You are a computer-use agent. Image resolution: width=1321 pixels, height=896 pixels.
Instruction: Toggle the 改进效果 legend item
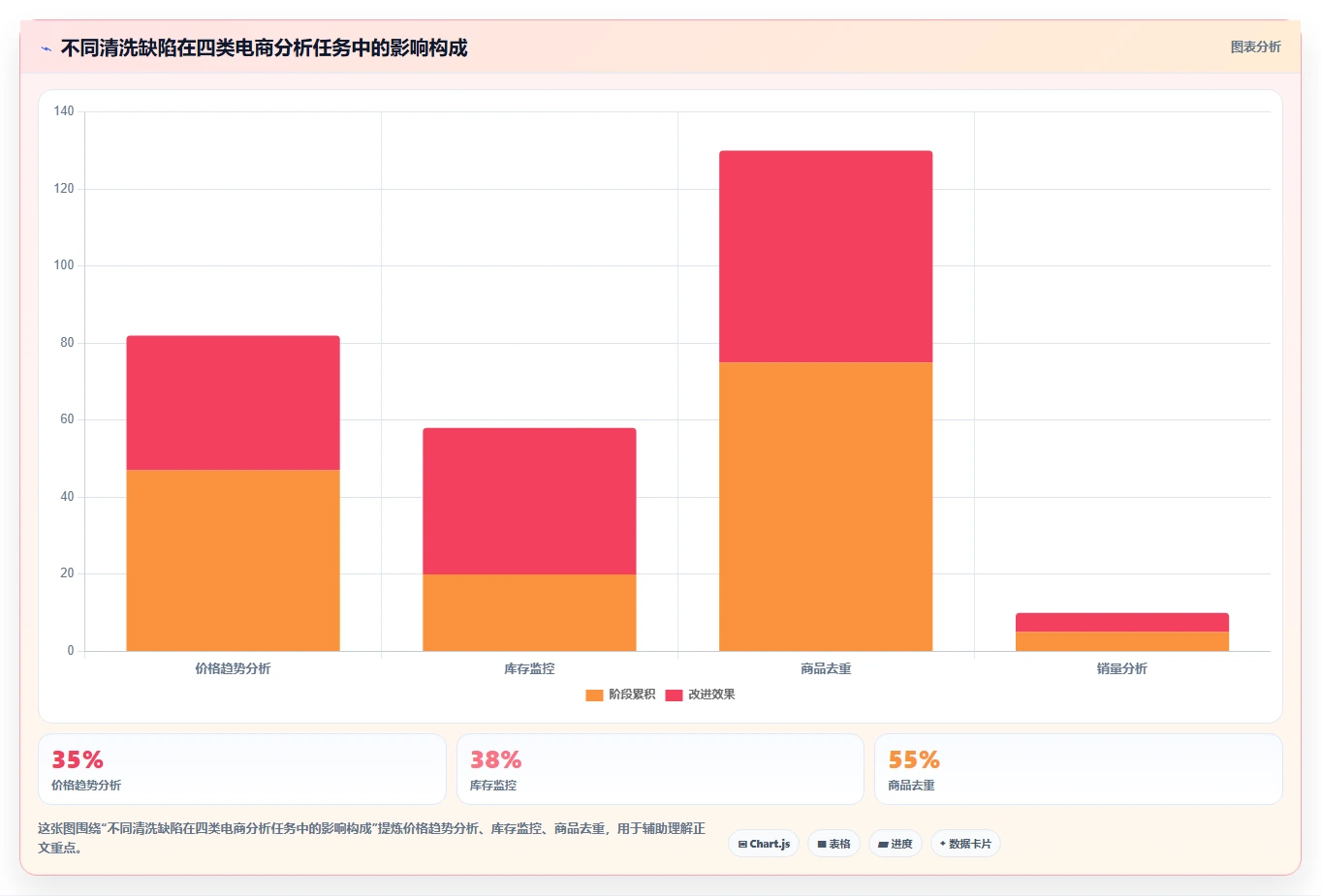pos(700,695)
